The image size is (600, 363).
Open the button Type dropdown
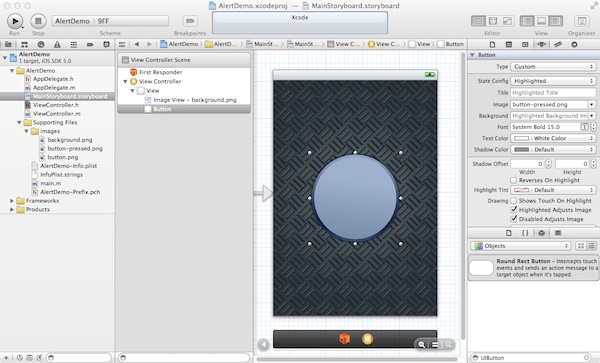(553, 67)
